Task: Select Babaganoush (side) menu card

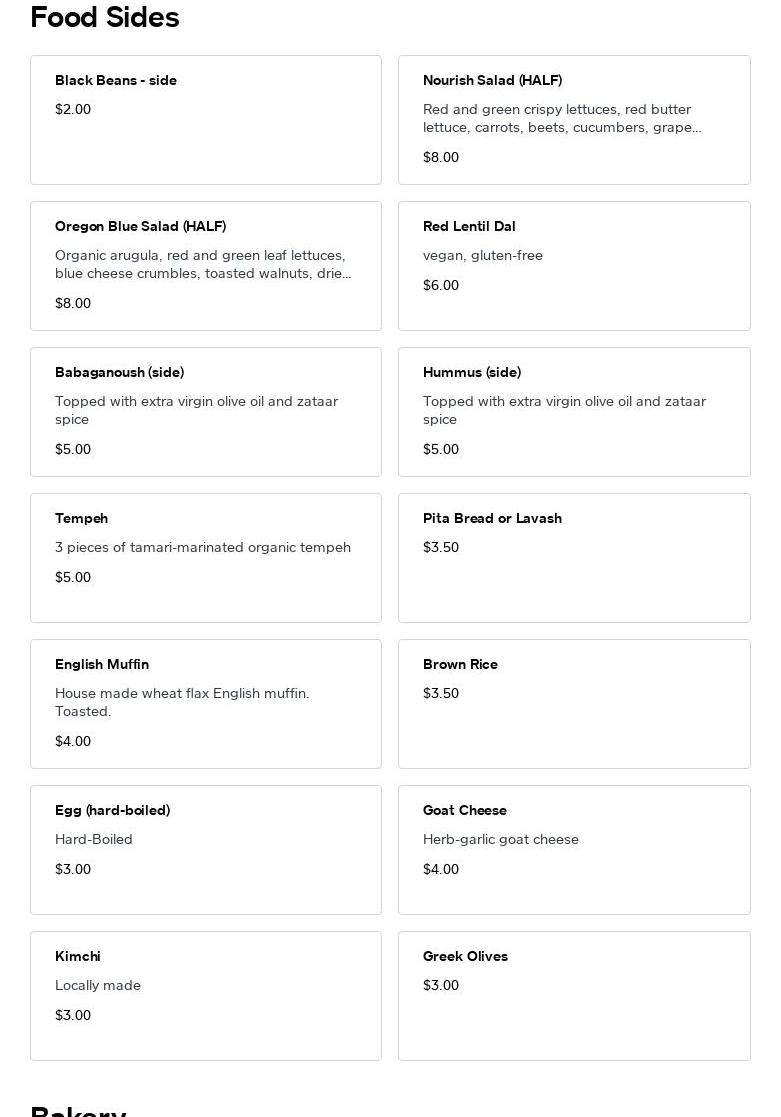Action: (206, 412)
